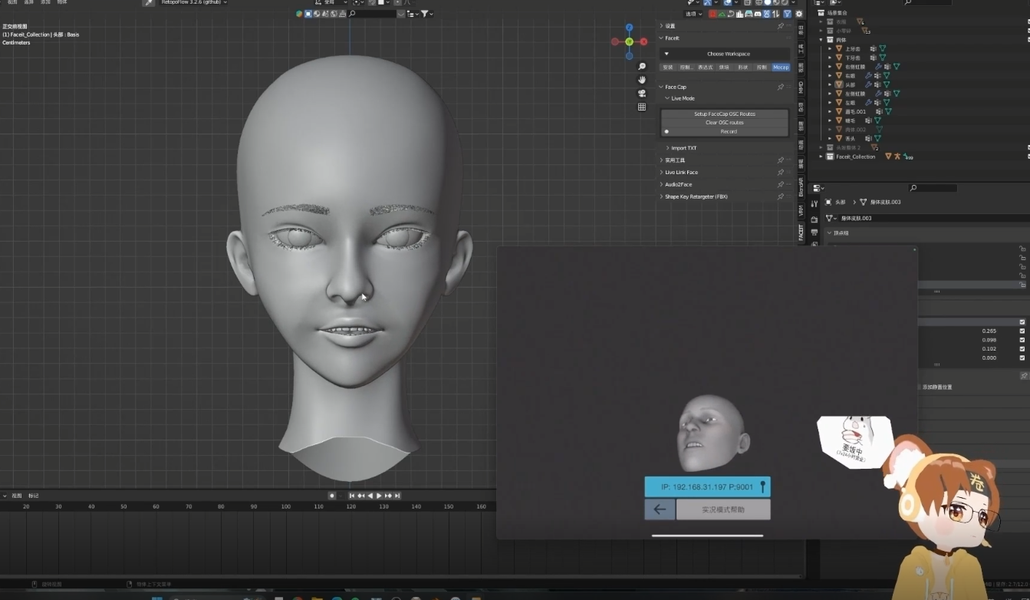Switch perspective with the grid icon
Viewport: 1030px width, 600px height.
[642, 107]
